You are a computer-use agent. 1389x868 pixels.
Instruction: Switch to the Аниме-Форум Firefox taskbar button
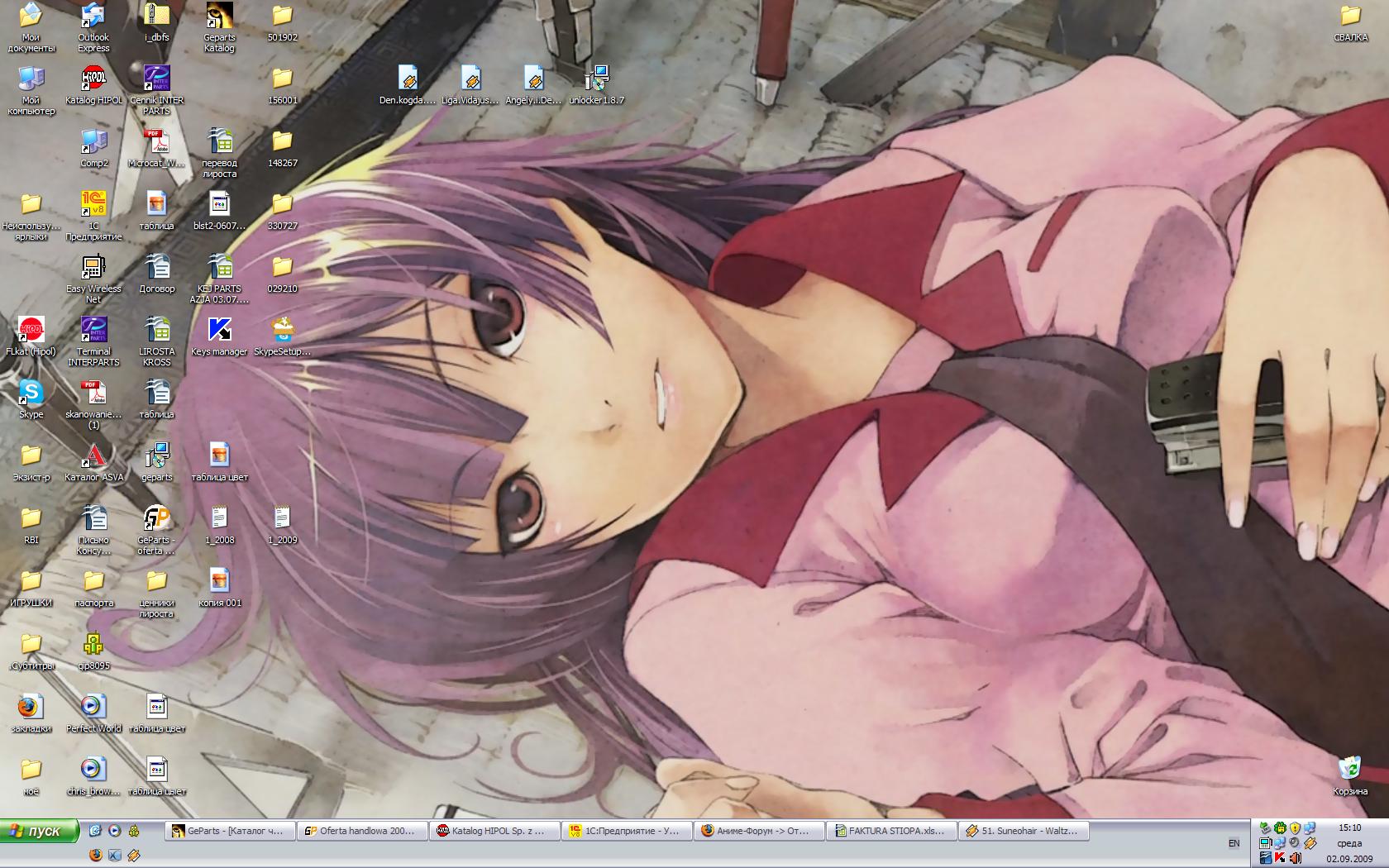click(759, 831)
